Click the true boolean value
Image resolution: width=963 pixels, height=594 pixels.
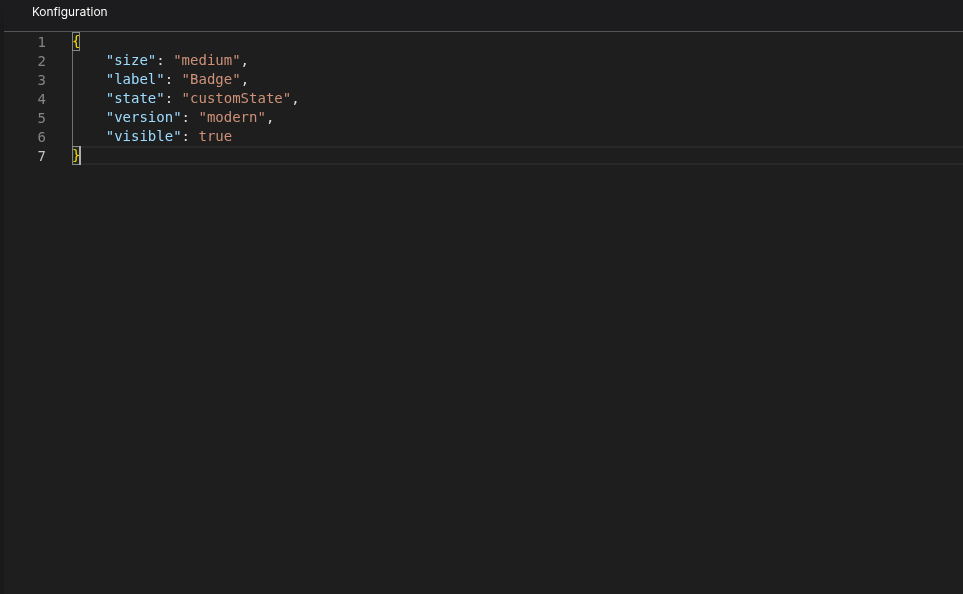[x=215, y=137]
